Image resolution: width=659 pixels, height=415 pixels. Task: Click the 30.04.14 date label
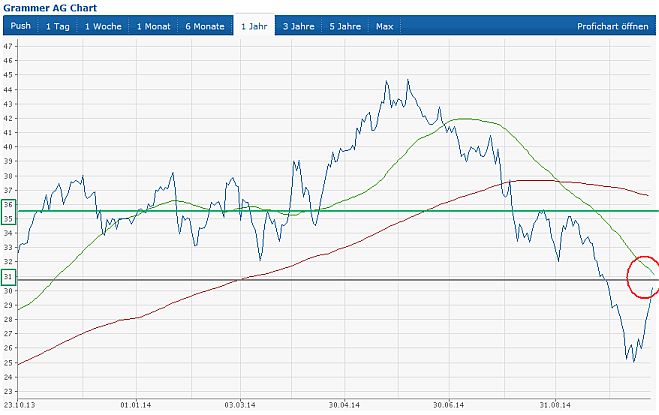[343, 405]
